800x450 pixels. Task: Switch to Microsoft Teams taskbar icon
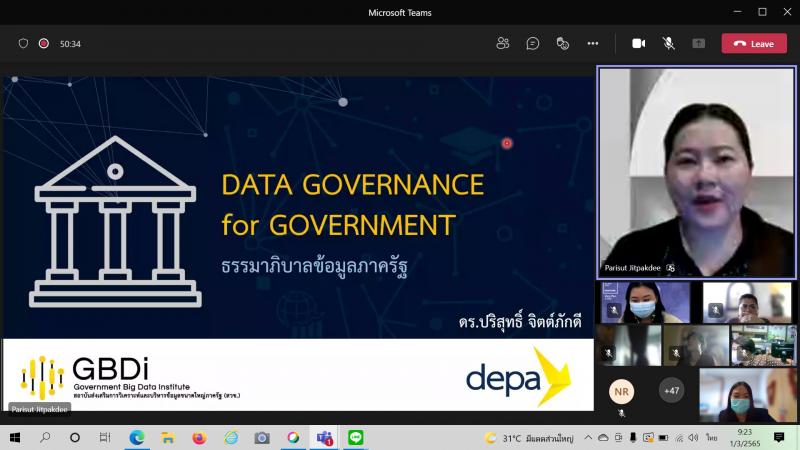pos(324,438)
